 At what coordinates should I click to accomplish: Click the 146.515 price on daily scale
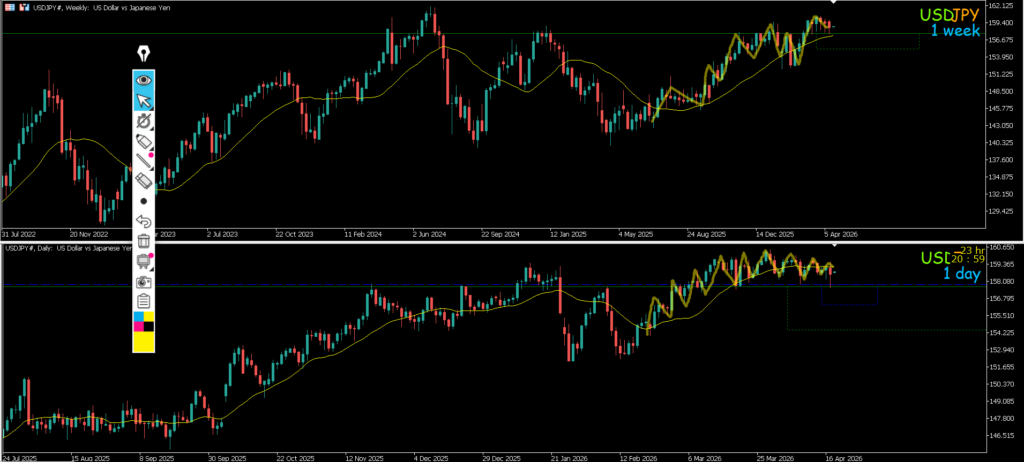click(x=1004, y=435)
